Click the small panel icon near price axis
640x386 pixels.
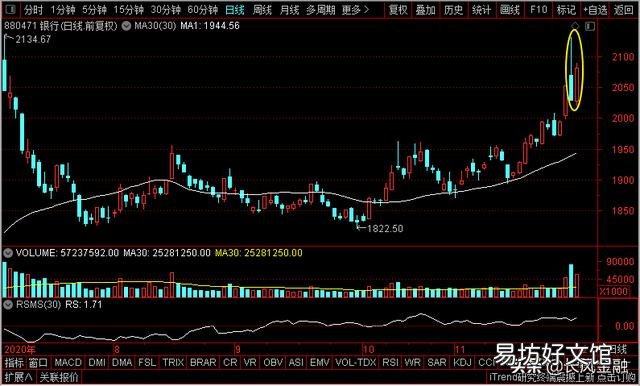point(590,27)
